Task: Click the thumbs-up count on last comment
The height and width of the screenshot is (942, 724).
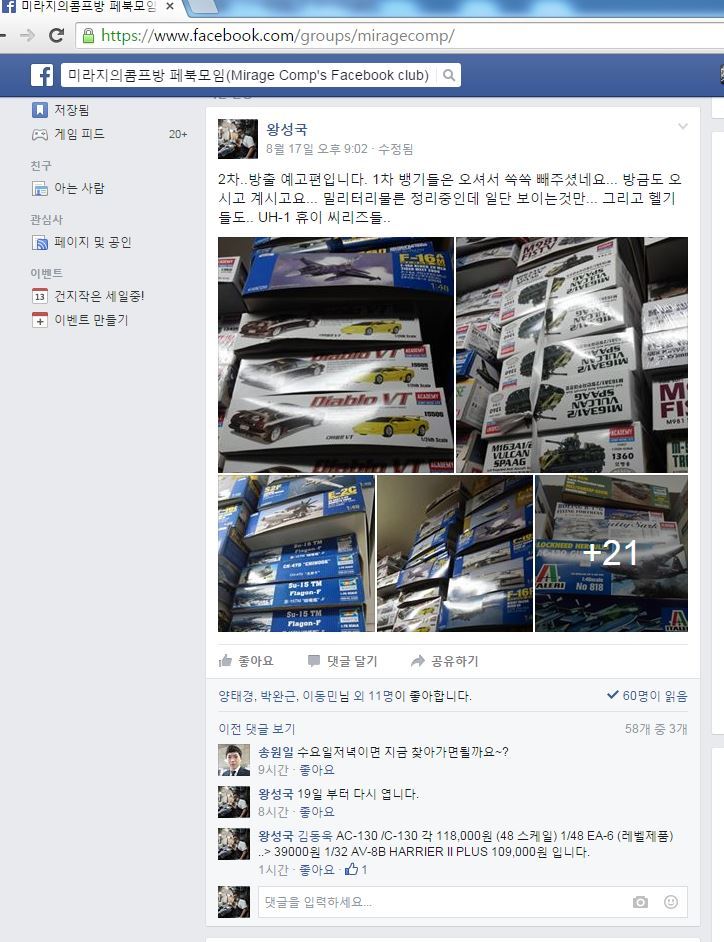Action: pos(356,869)
